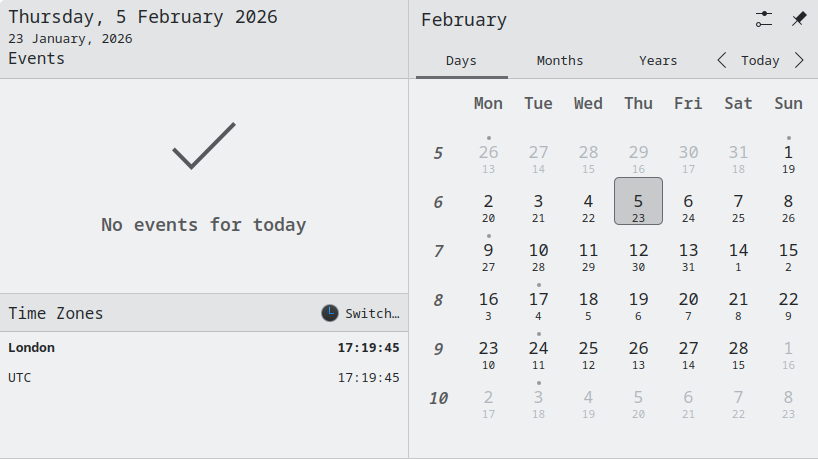The image size is (818, 459).
Task: Pin the calendar popup open
Action: (x=798, y=19)
